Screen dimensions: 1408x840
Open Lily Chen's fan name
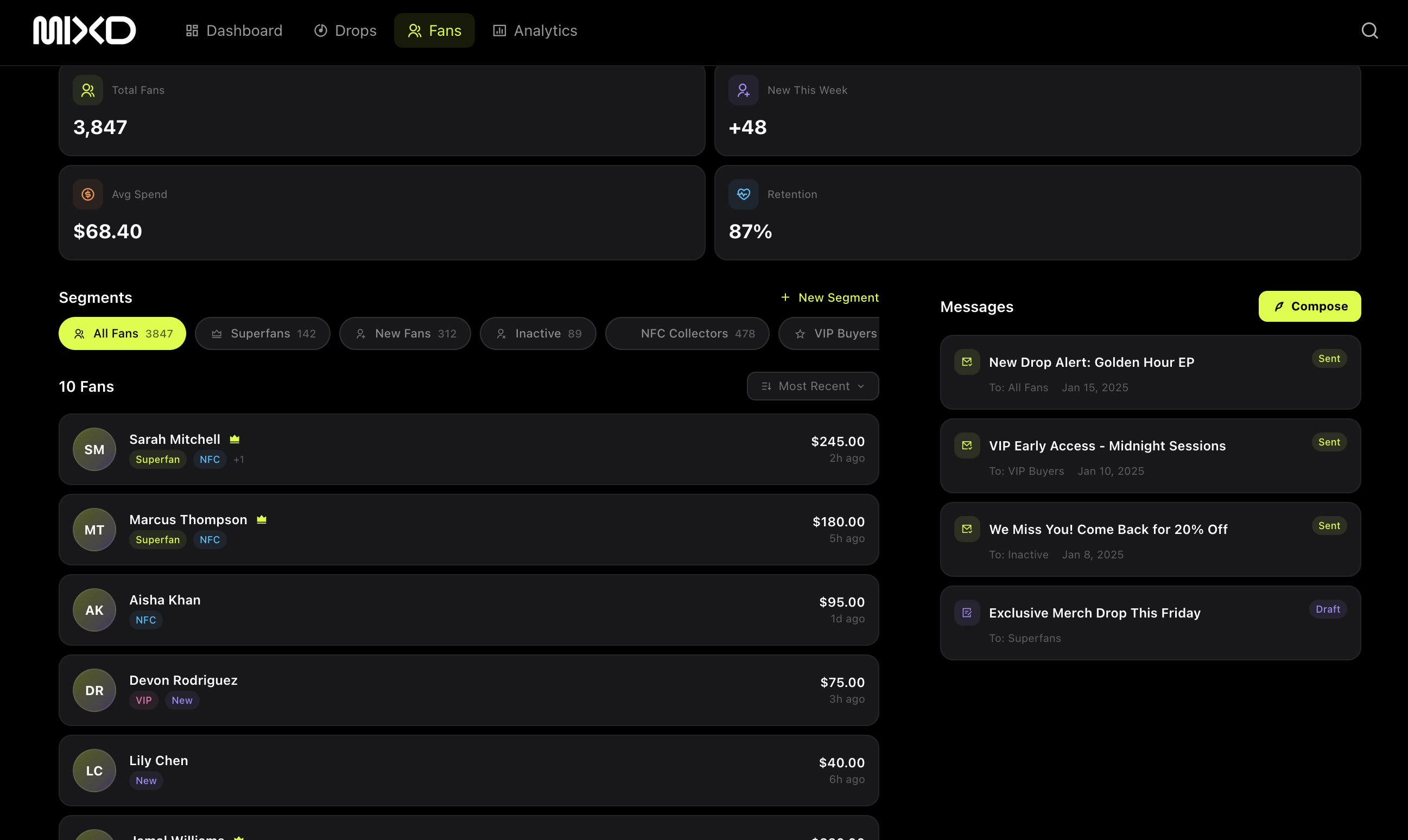pos(158,761)
